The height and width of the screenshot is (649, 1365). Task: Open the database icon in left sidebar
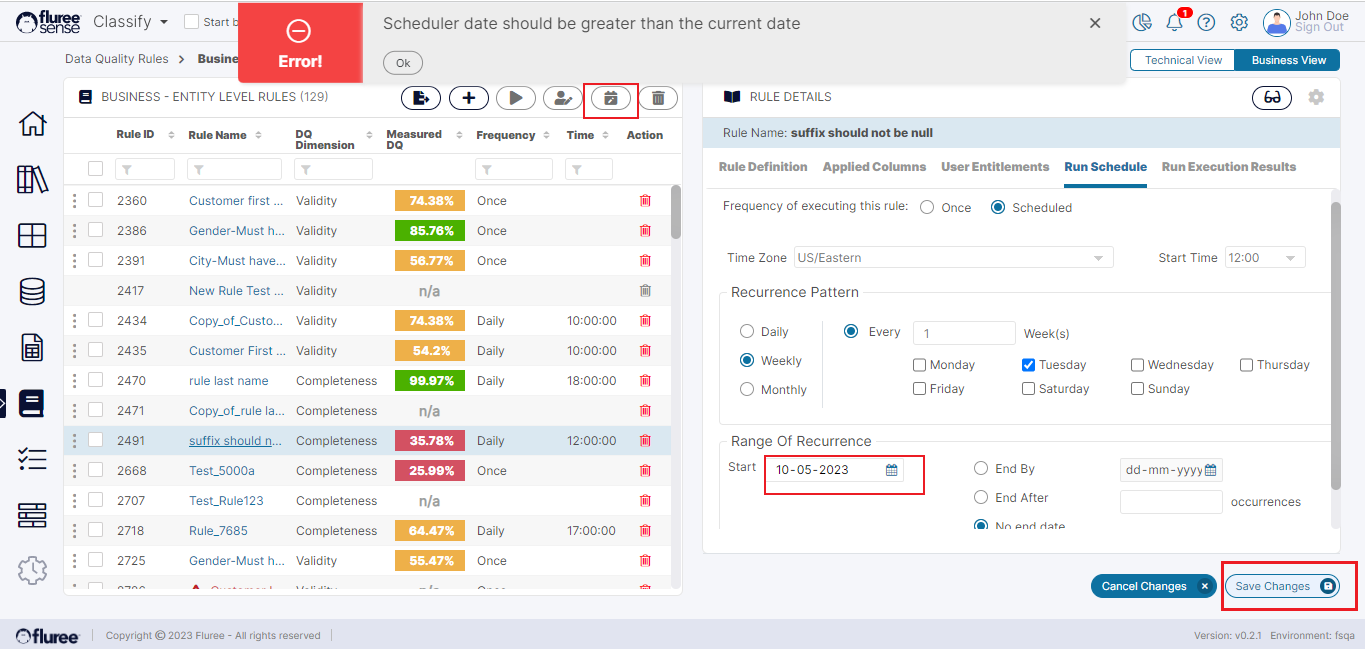click(x=32, y=292)
